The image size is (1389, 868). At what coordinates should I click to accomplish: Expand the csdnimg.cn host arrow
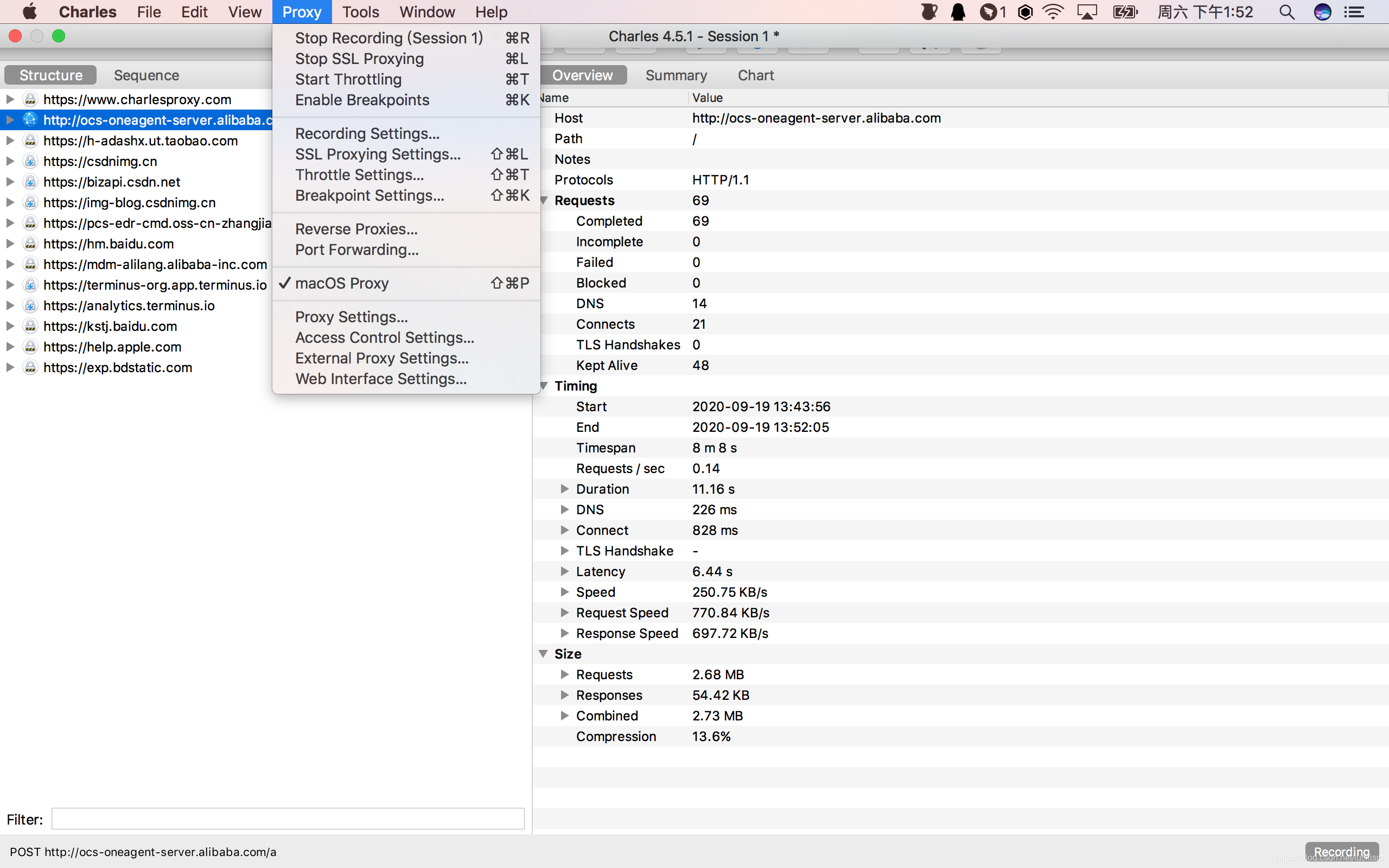click(x=10, y=161)
